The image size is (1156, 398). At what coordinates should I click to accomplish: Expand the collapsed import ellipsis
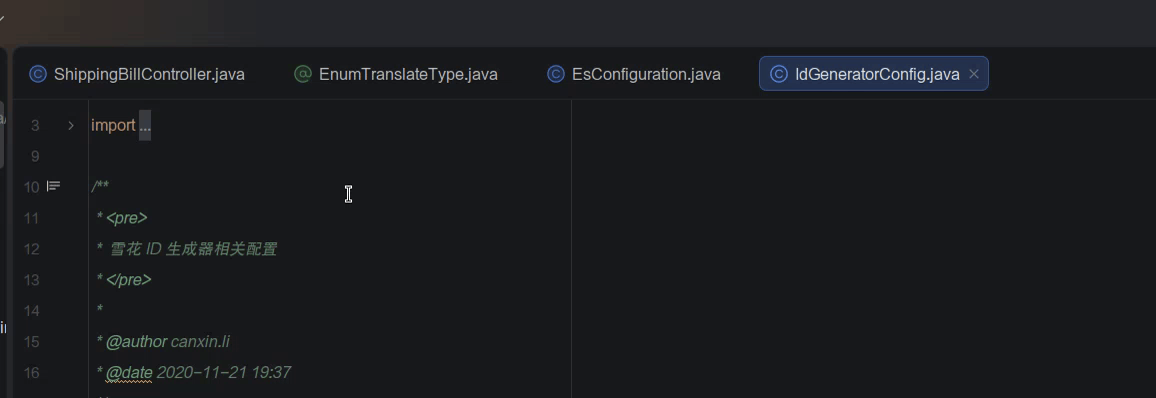144,125
